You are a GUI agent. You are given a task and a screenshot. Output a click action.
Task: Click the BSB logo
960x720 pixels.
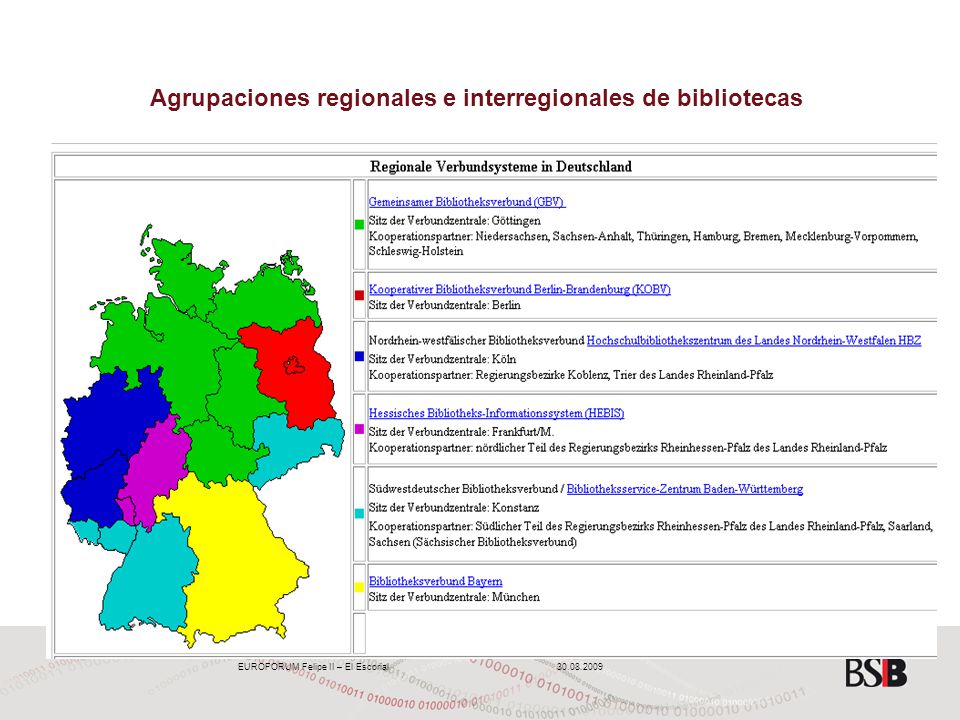tap(876, 673)
